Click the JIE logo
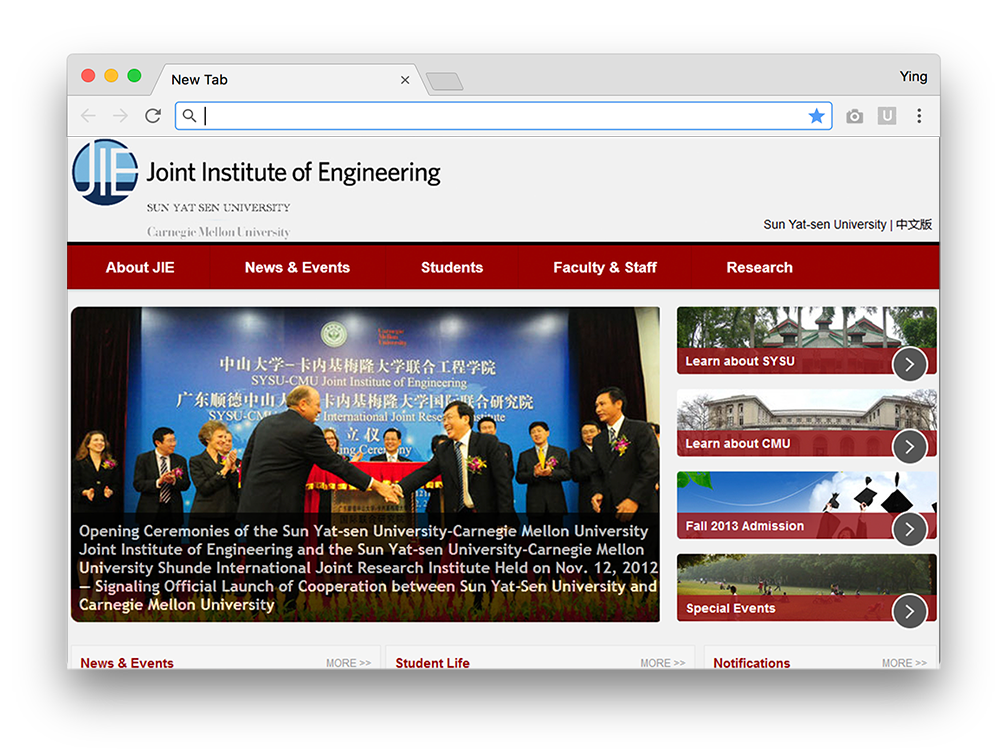 coord(105,172)
